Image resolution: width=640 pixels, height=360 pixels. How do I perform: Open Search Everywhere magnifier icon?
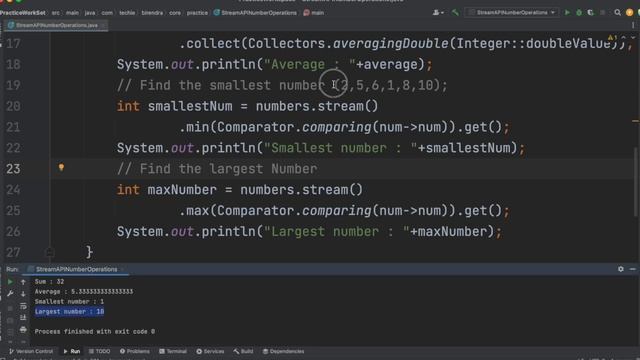(618, 13)
